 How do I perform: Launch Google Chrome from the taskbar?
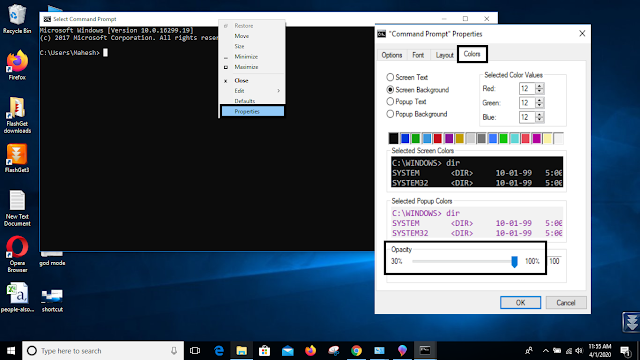[x=356, y=351]
